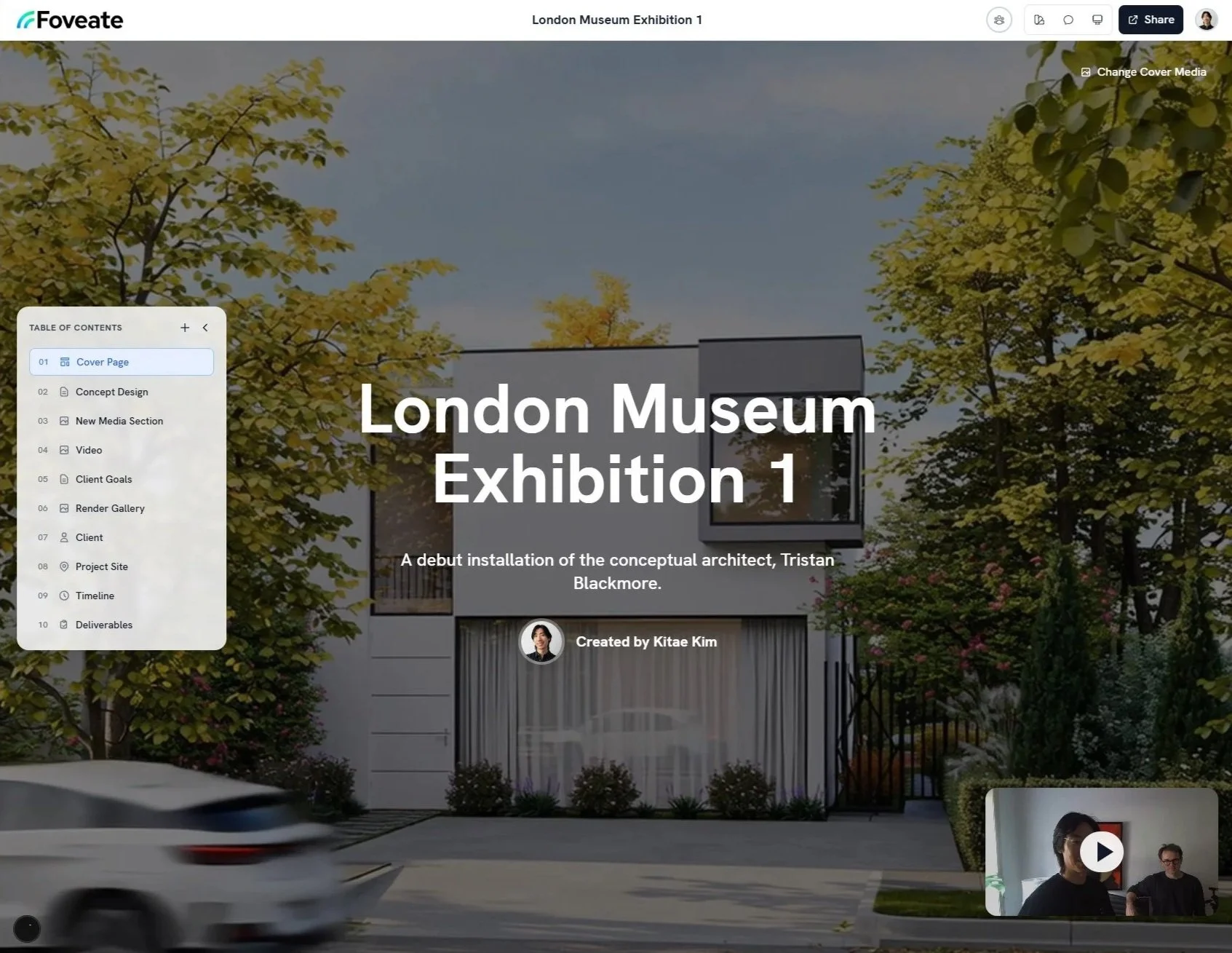Jump to the Deliverables section
This screenshot has width=1232, height=953.
[122, 625]
